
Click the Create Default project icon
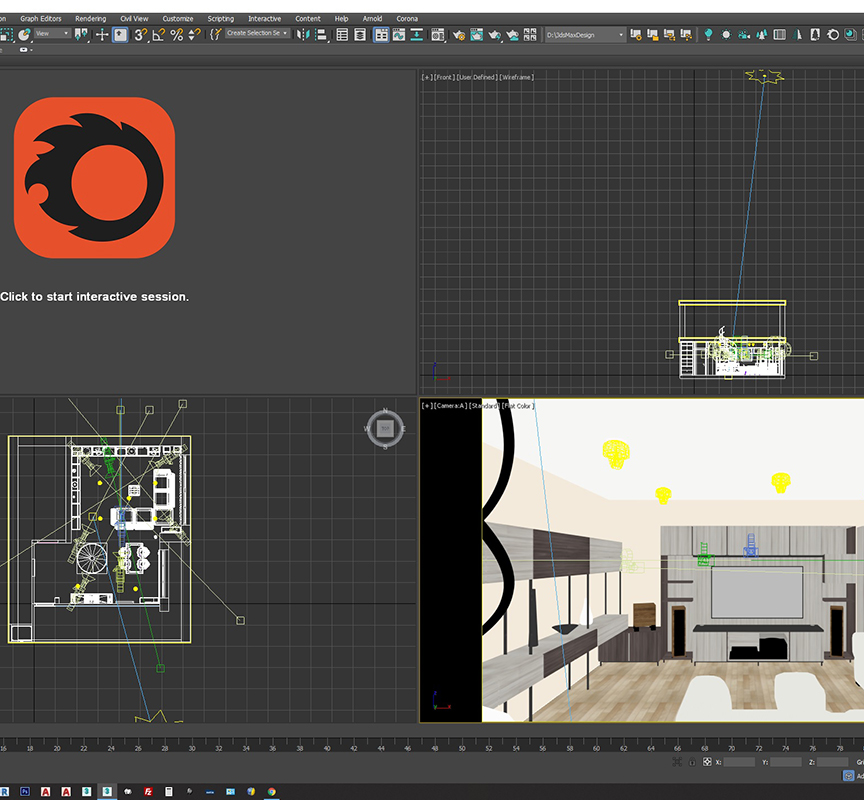click(x=669, y=35)
